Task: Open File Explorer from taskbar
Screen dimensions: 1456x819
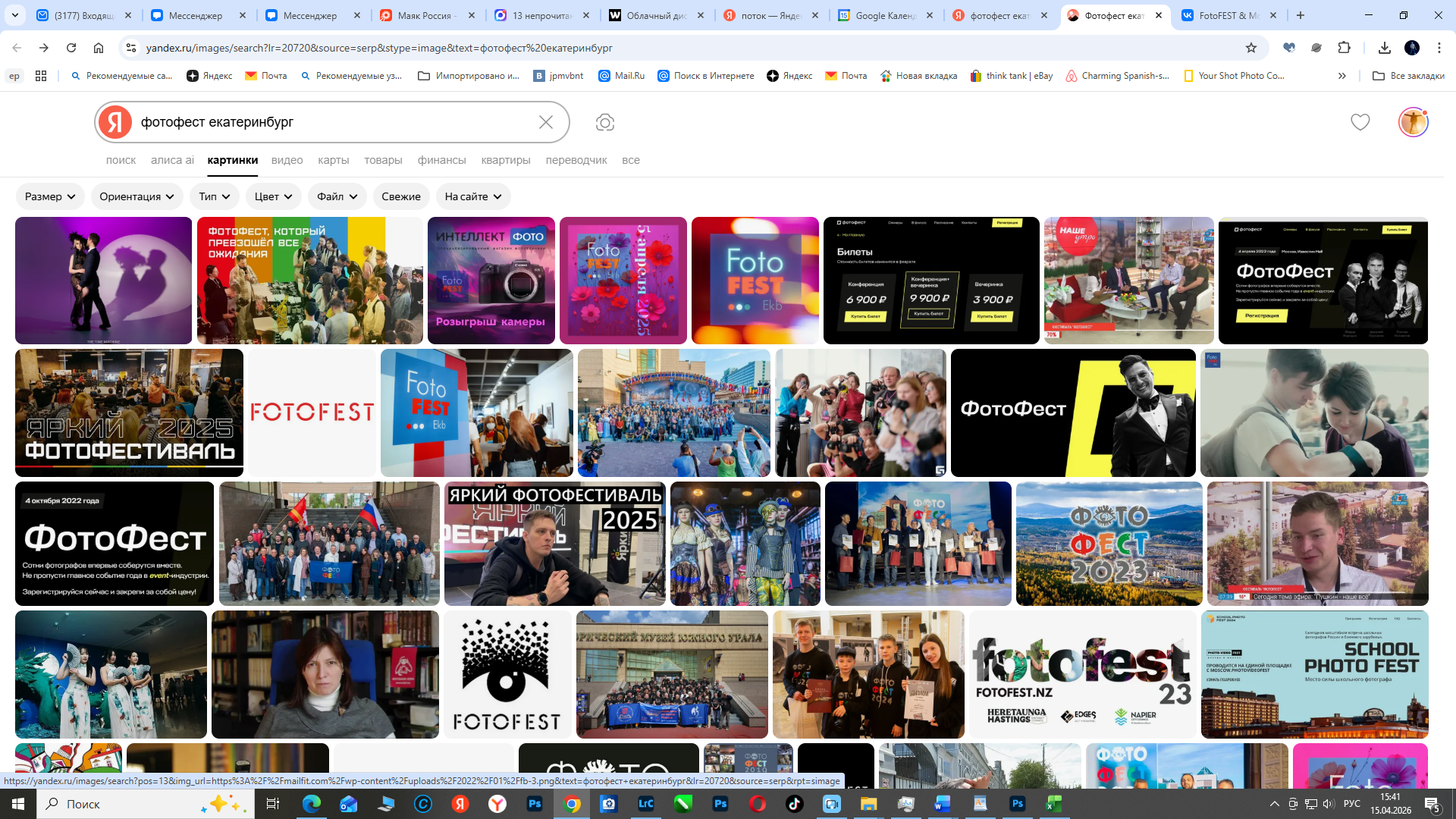Action: [x=868, y=804]
